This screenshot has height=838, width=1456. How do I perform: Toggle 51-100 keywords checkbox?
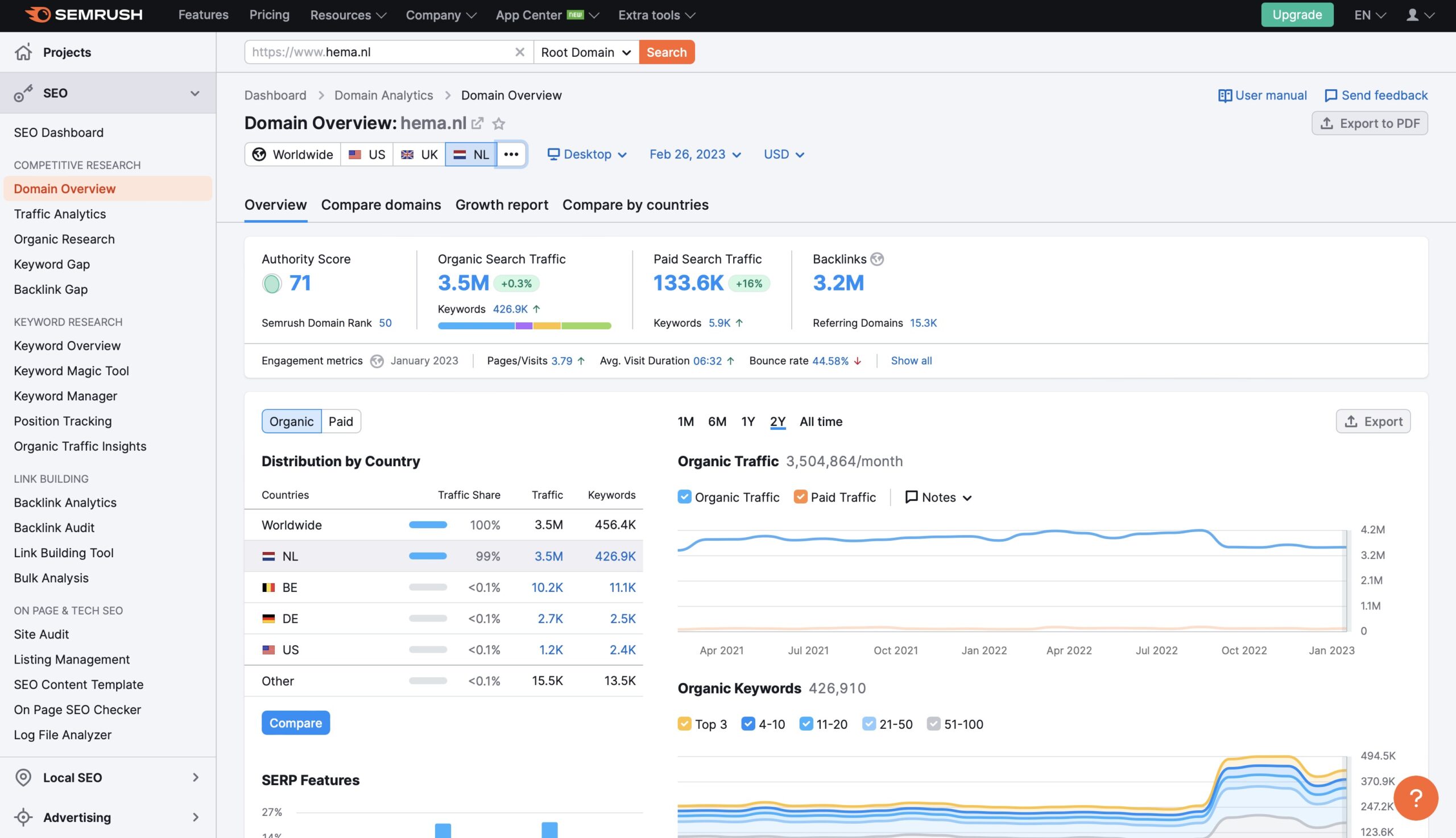[933, 724]
